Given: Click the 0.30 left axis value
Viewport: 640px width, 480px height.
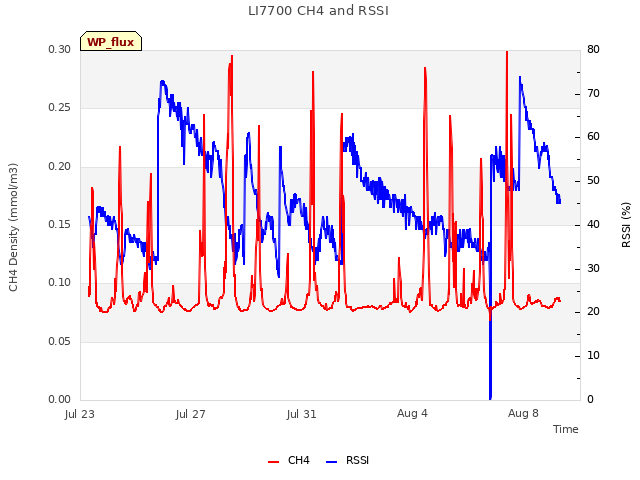Looking at the screenshot, I should click(60, 49).
